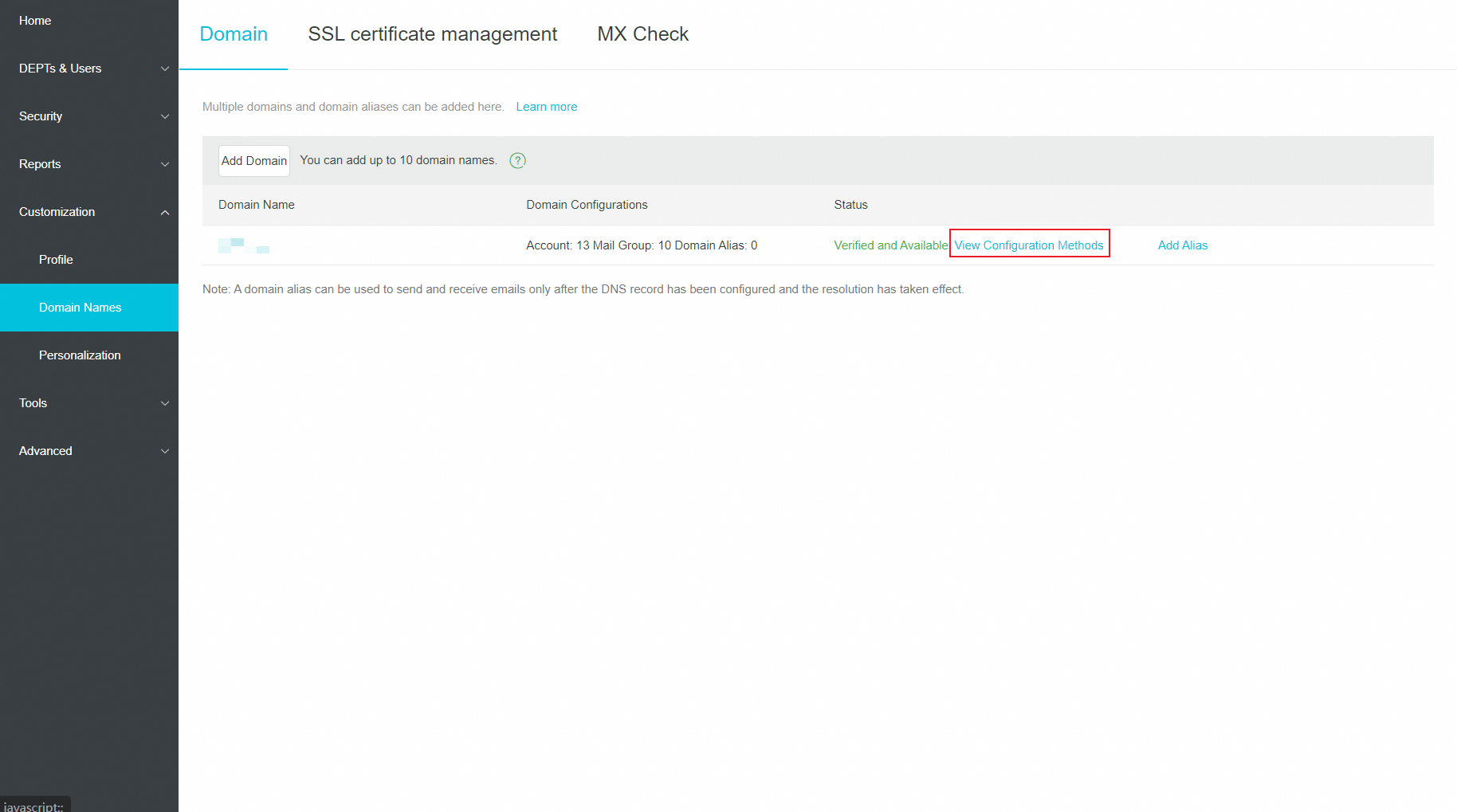Click View Configuration Methods link

pos(1029,245)
